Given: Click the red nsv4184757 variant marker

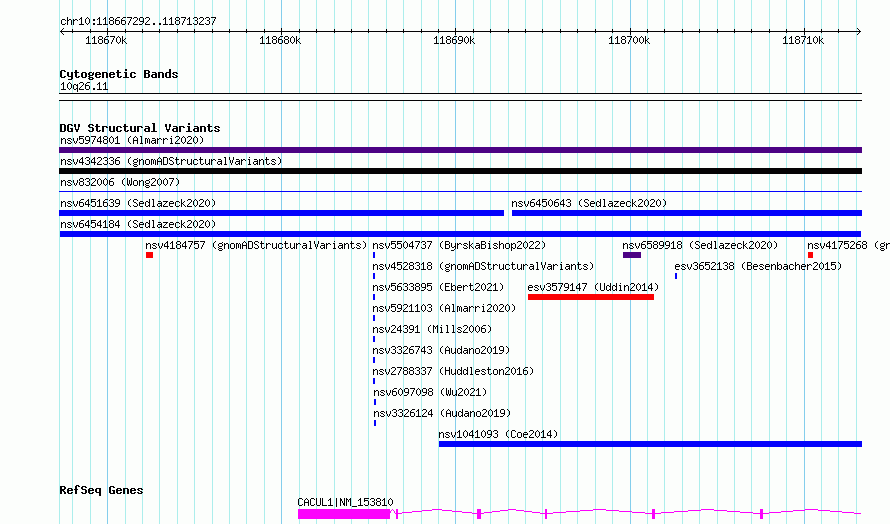Looking at the screenshot, I should pos(149,255).
